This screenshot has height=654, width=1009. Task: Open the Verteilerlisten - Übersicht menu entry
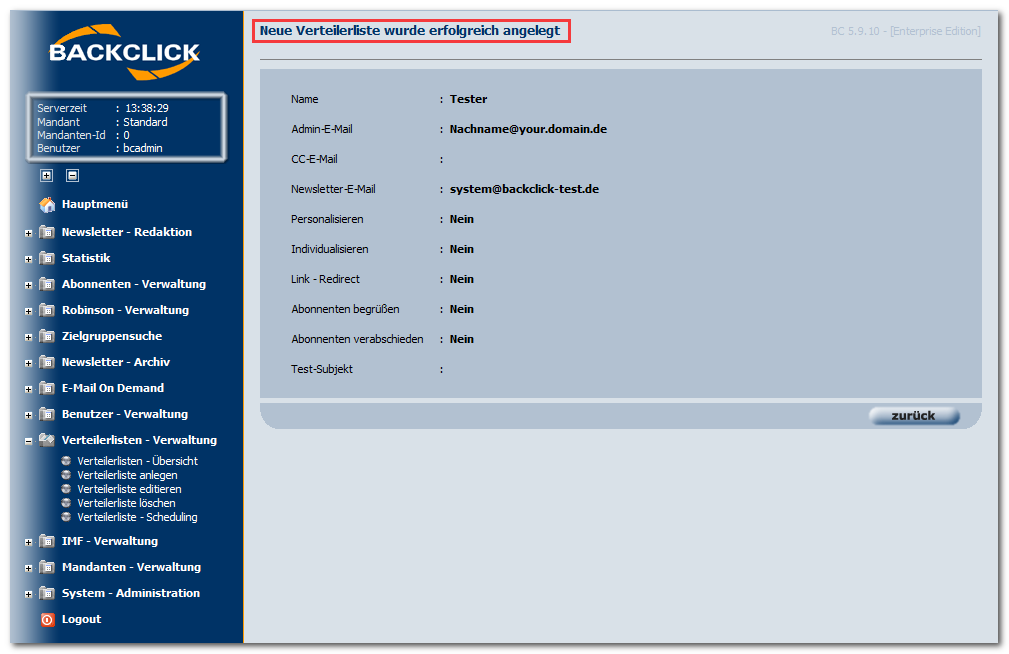(x=137, y=461)
